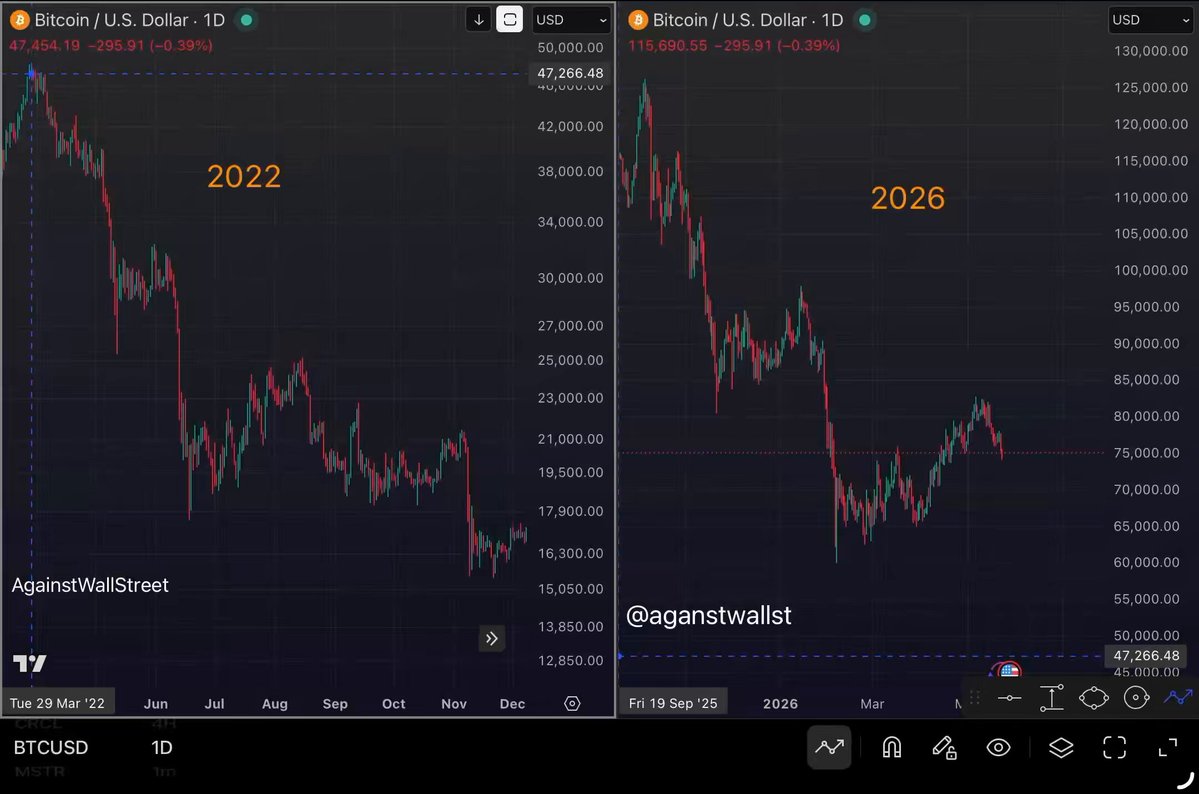This screenshot has height=794, width=1199.
Task: Click the Tue 29 Mar '22 date label
Action: point(57,703)
